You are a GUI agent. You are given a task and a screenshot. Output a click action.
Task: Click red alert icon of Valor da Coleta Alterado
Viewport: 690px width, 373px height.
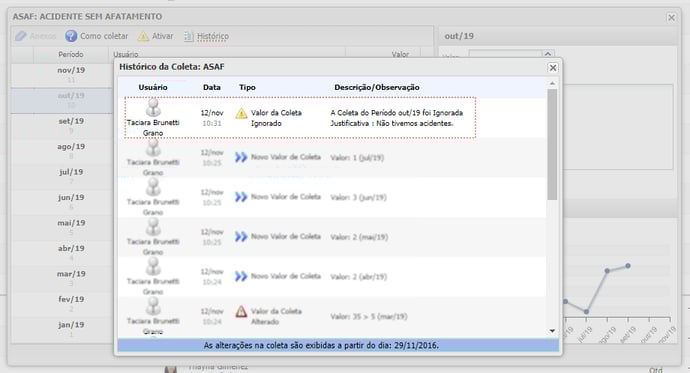pyautogui.click(x=241, y=311)
